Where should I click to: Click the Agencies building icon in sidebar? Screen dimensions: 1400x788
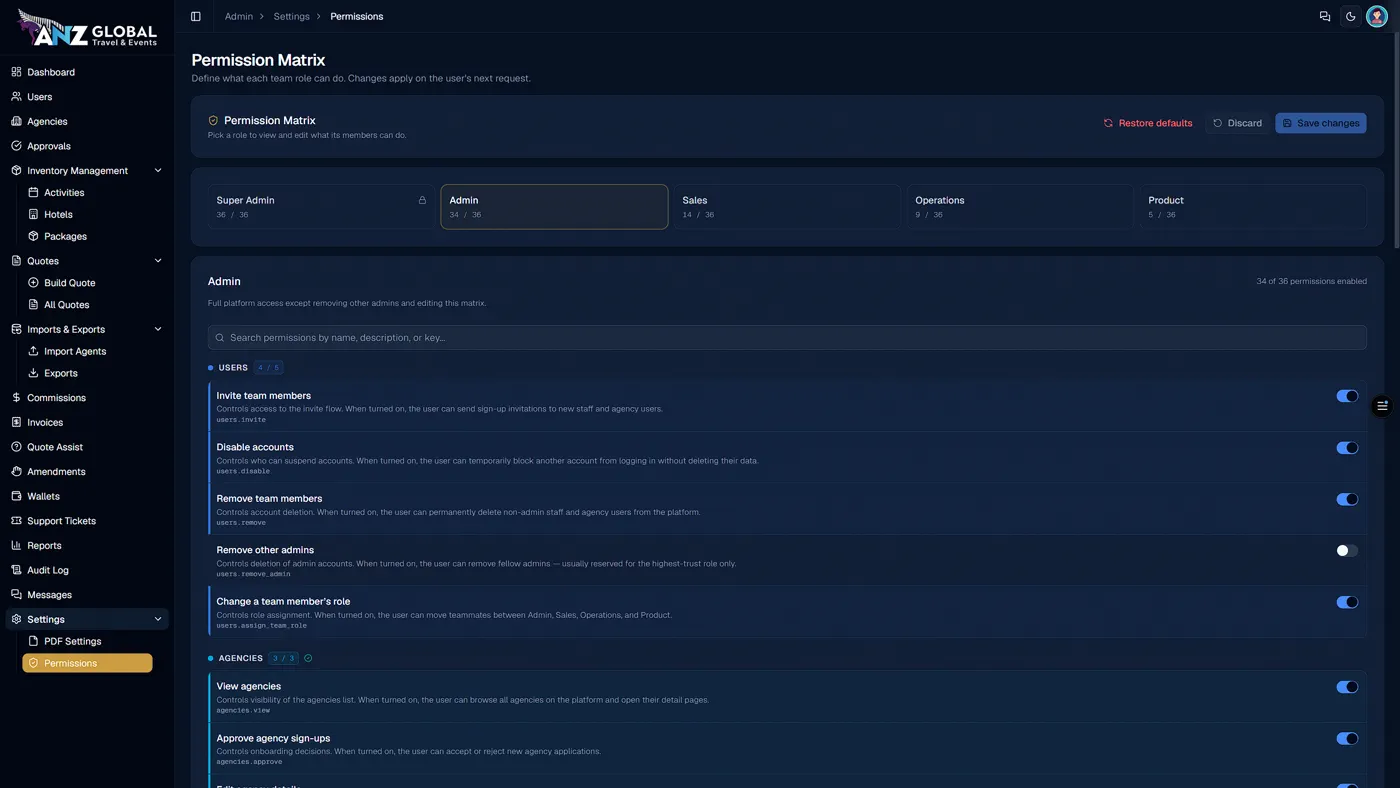tap(16, 121)
